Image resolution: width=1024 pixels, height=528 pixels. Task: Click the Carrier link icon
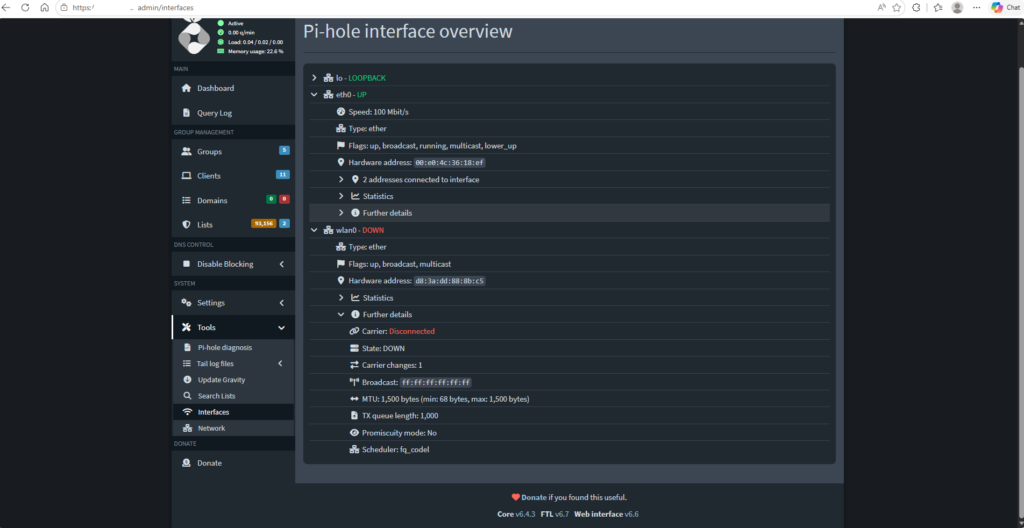[355, 331]
